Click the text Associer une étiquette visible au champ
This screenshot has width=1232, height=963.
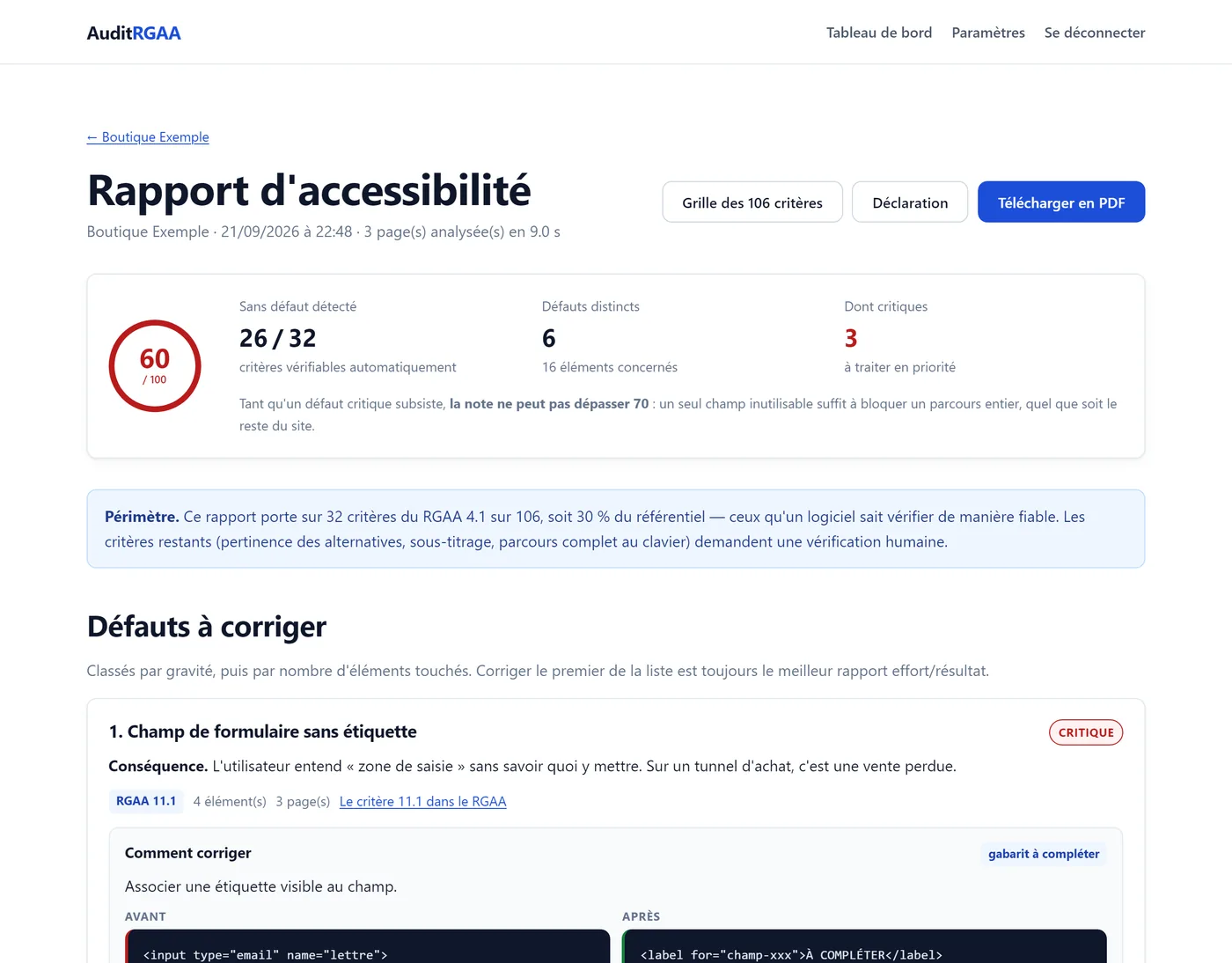[x=260, y=886]
